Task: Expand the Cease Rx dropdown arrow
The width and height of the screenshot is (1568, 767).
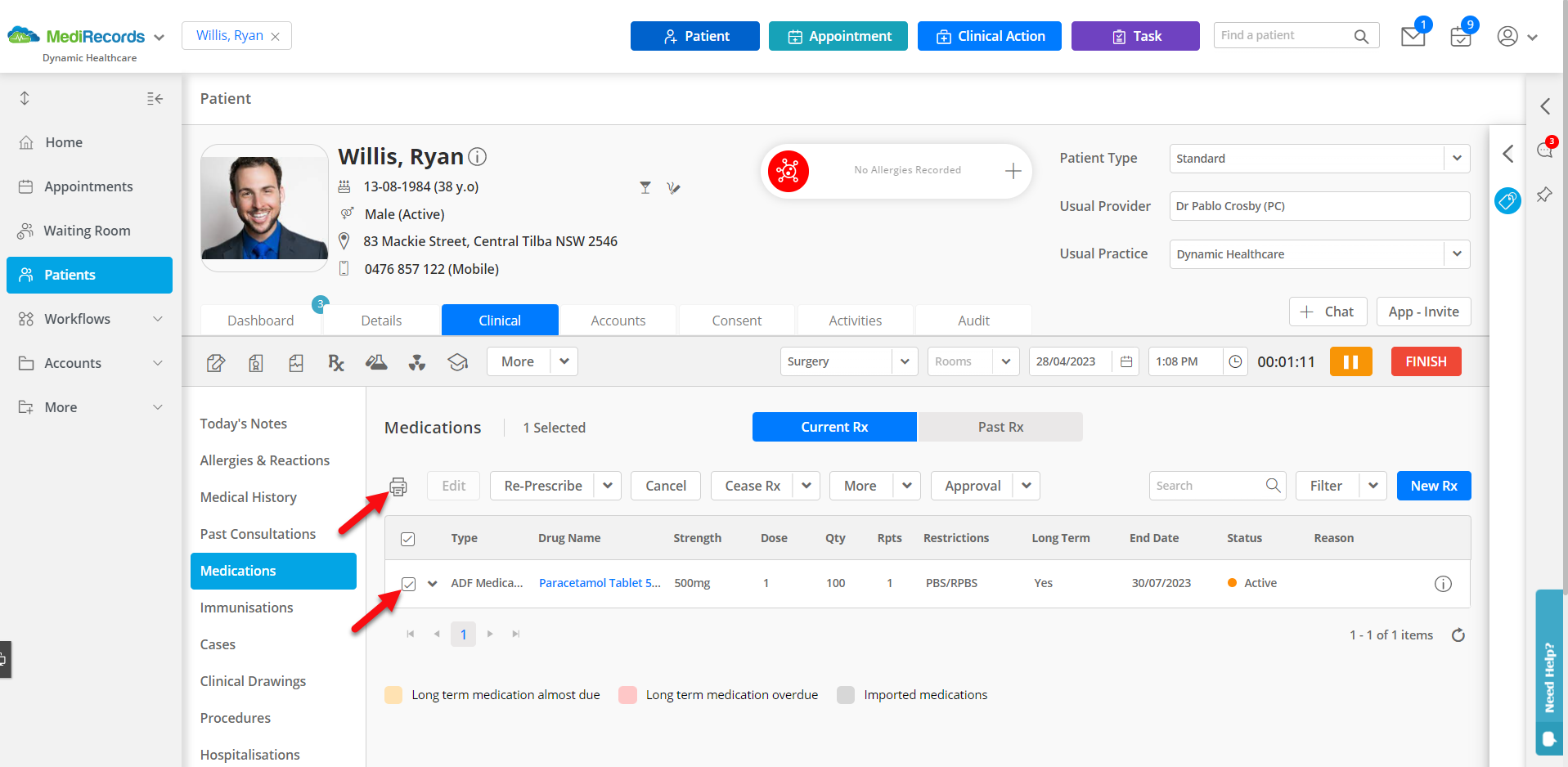Action: (806, 486)
